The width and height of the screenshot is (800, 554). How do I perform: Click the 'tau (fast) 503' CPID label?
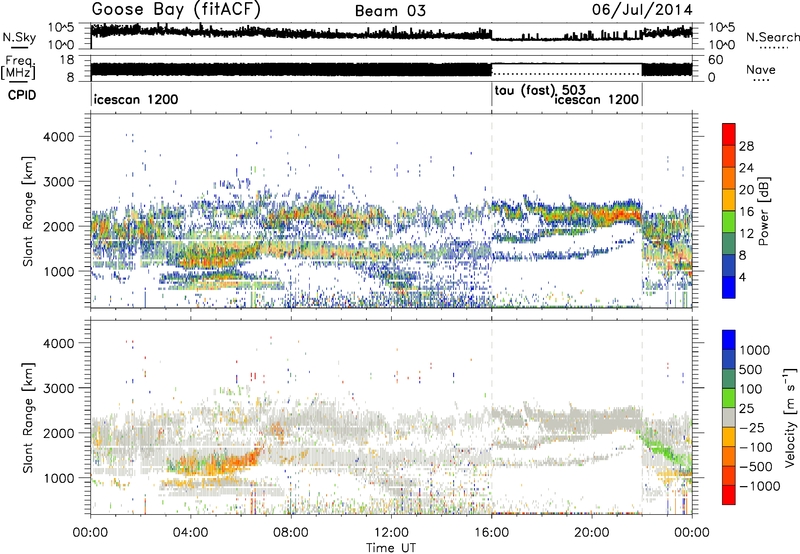point(540,91)
